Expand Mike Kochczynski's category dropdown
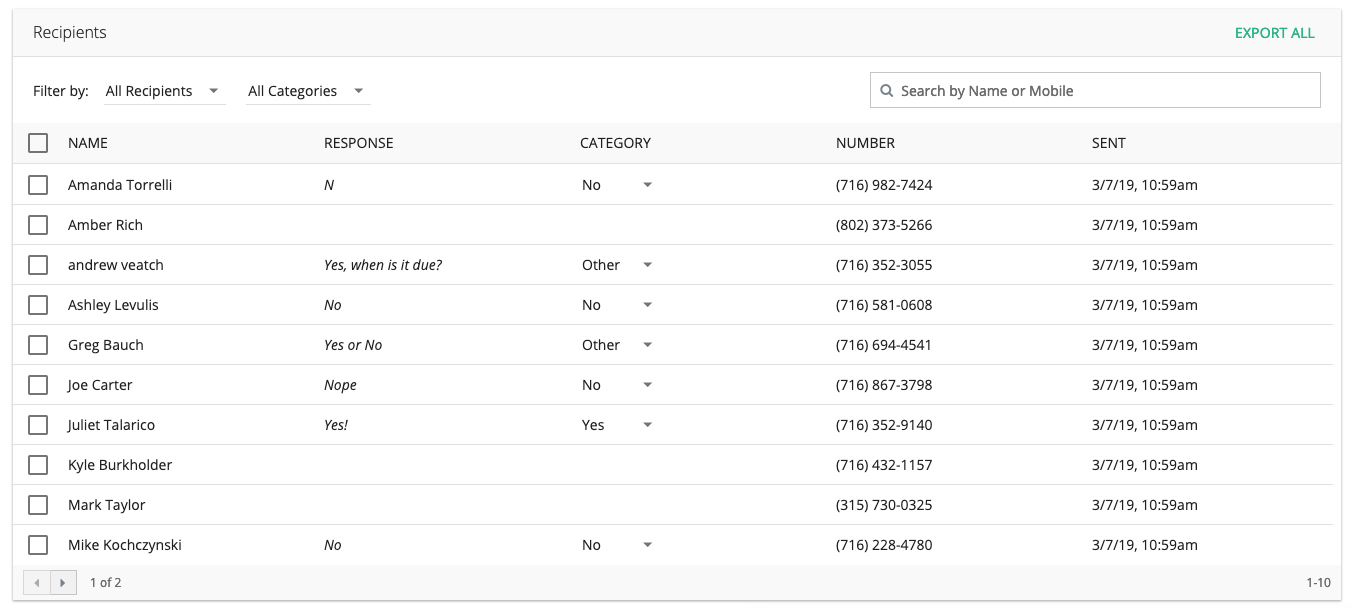Viewport: 1352px width, 608px height. (617, 545)
